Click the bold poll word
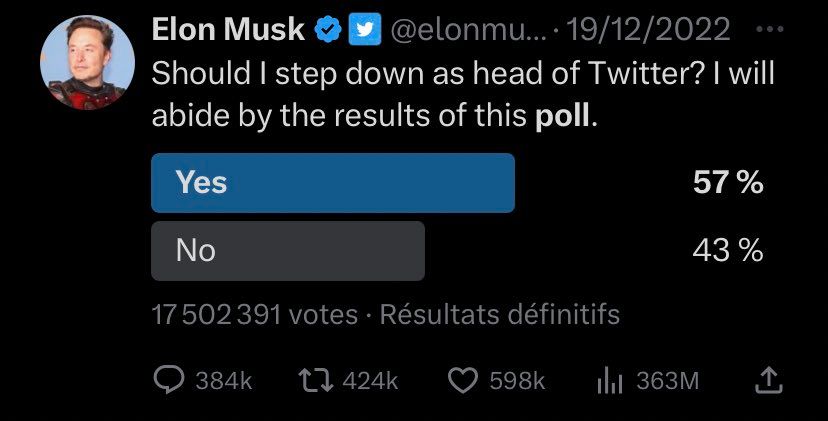 [x=562, y=117]
